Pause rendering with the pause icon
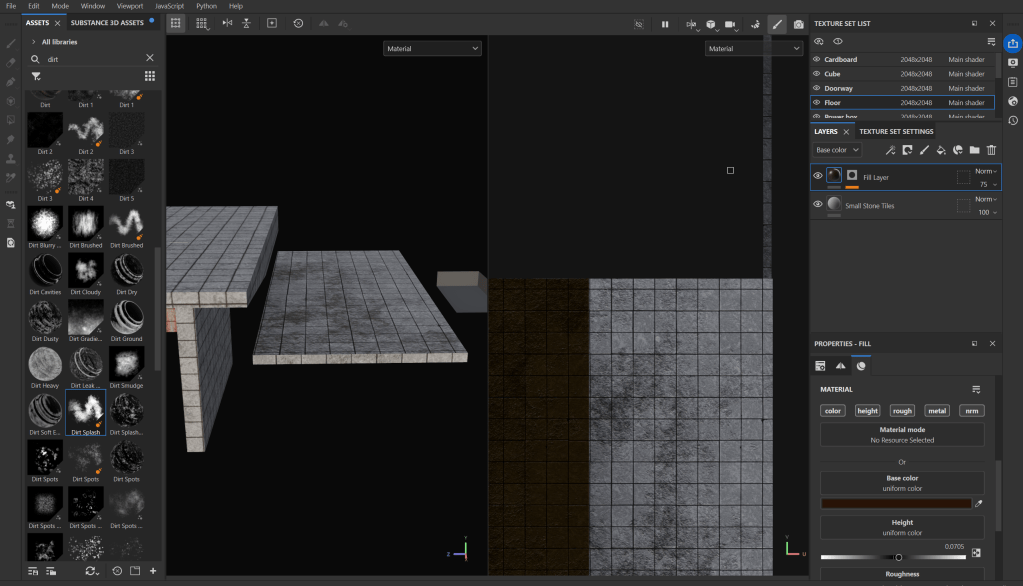 [x=665, y=23]
